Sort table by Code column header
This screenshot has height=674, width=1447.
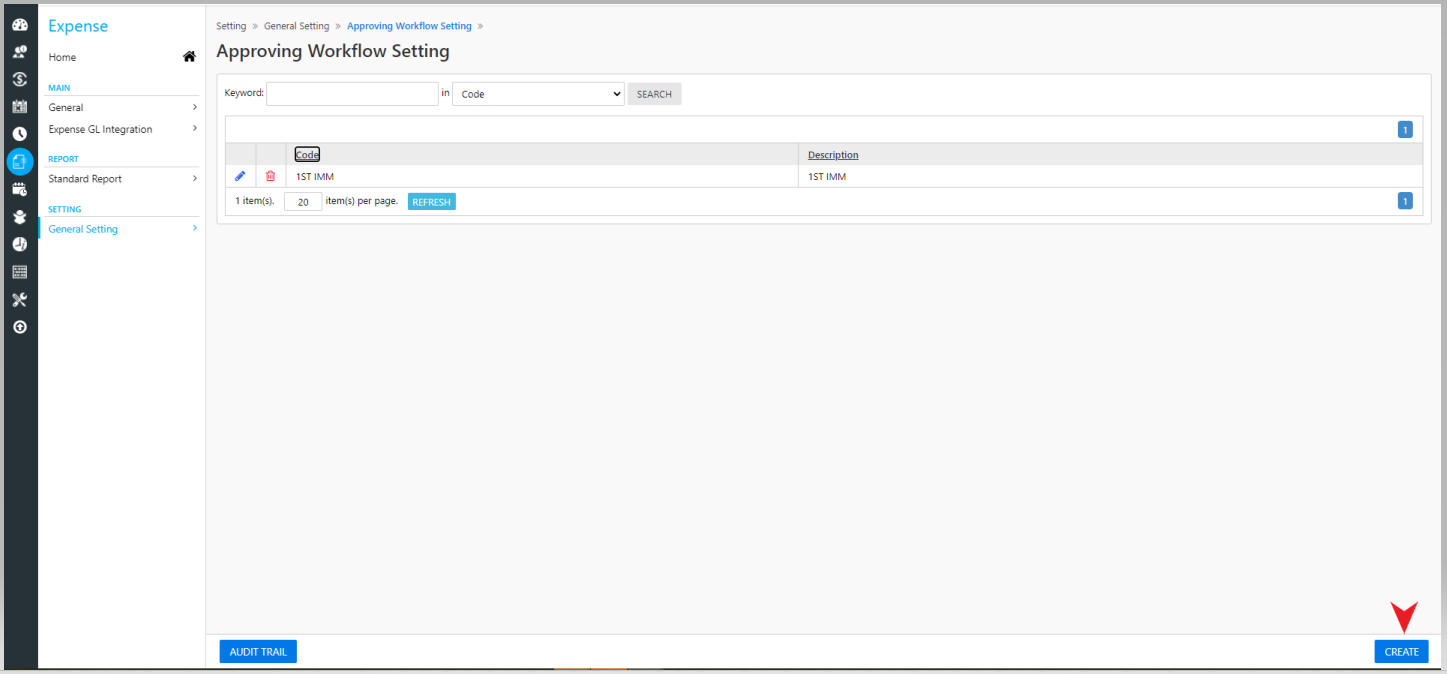point(307,155)
